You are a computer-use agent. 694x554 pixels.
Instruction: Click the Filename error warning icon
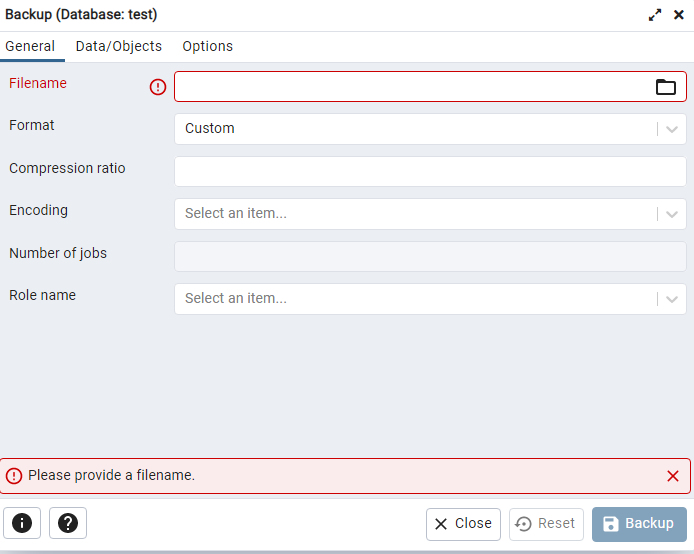[x=158, y=87]
